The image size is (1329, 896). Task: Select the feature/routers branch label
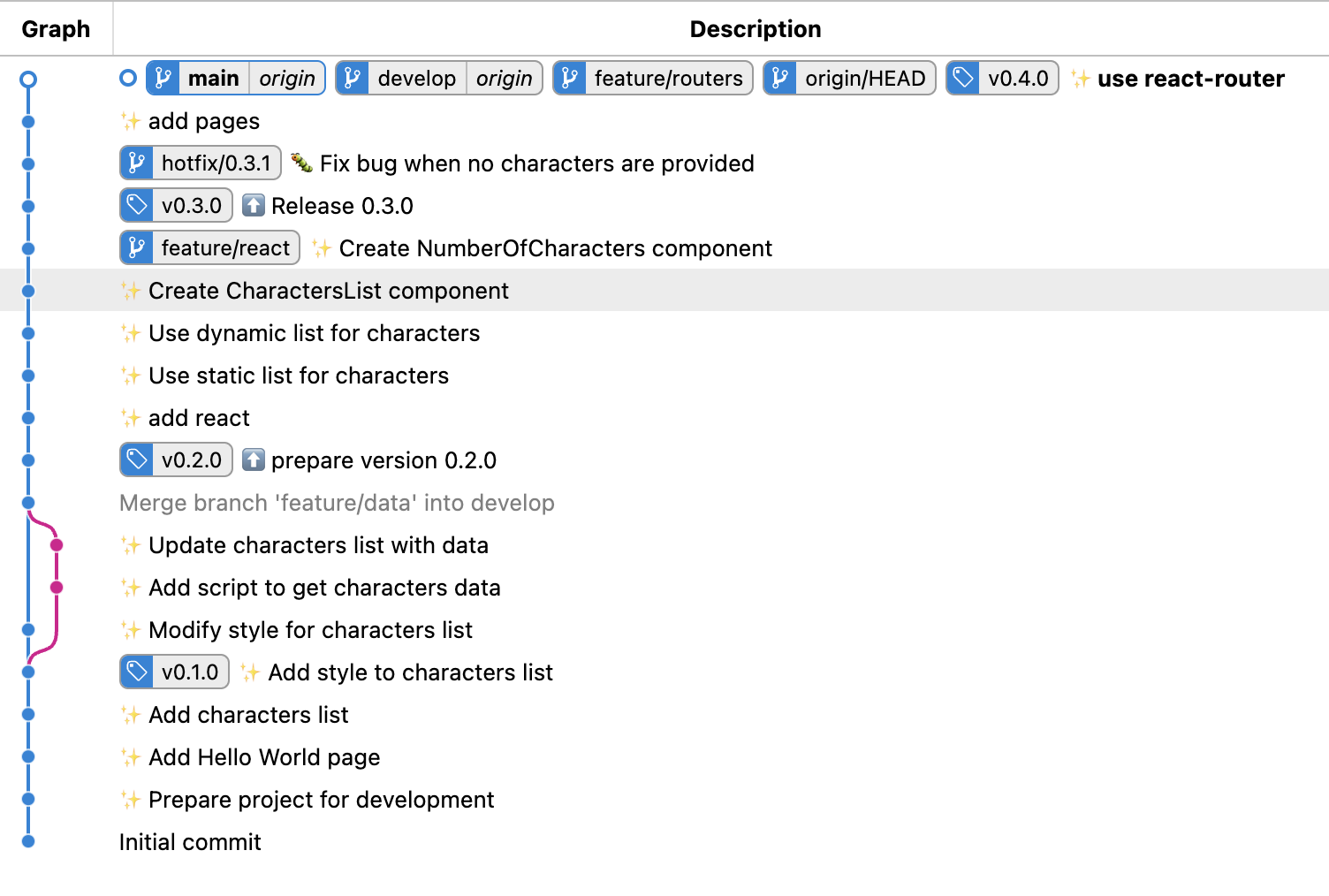pos(667,79)
